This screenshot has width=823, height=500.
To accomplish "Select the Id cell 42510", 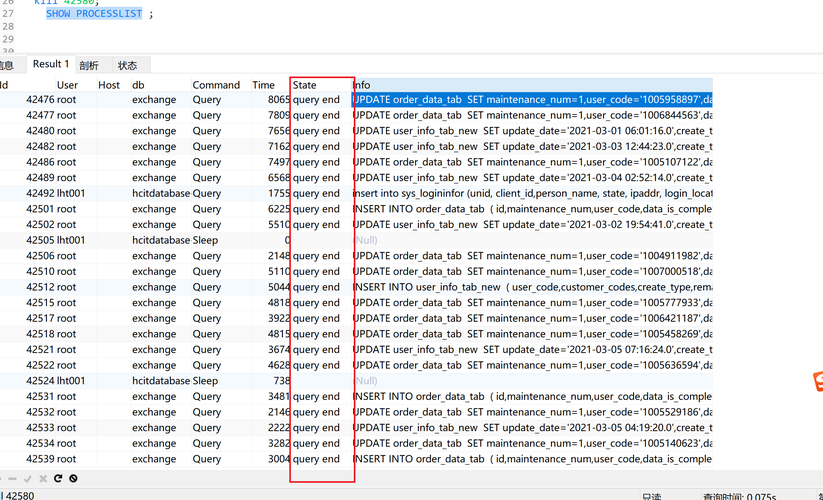I will click(x=40, y=272).
